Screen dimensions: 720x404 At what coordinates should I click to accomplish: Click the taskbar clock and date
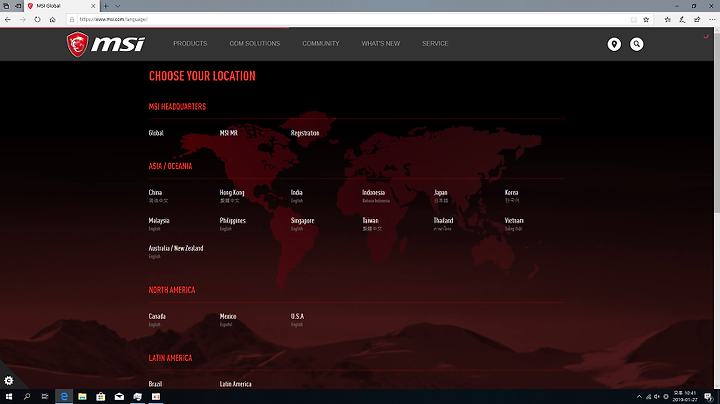point(685,397)
